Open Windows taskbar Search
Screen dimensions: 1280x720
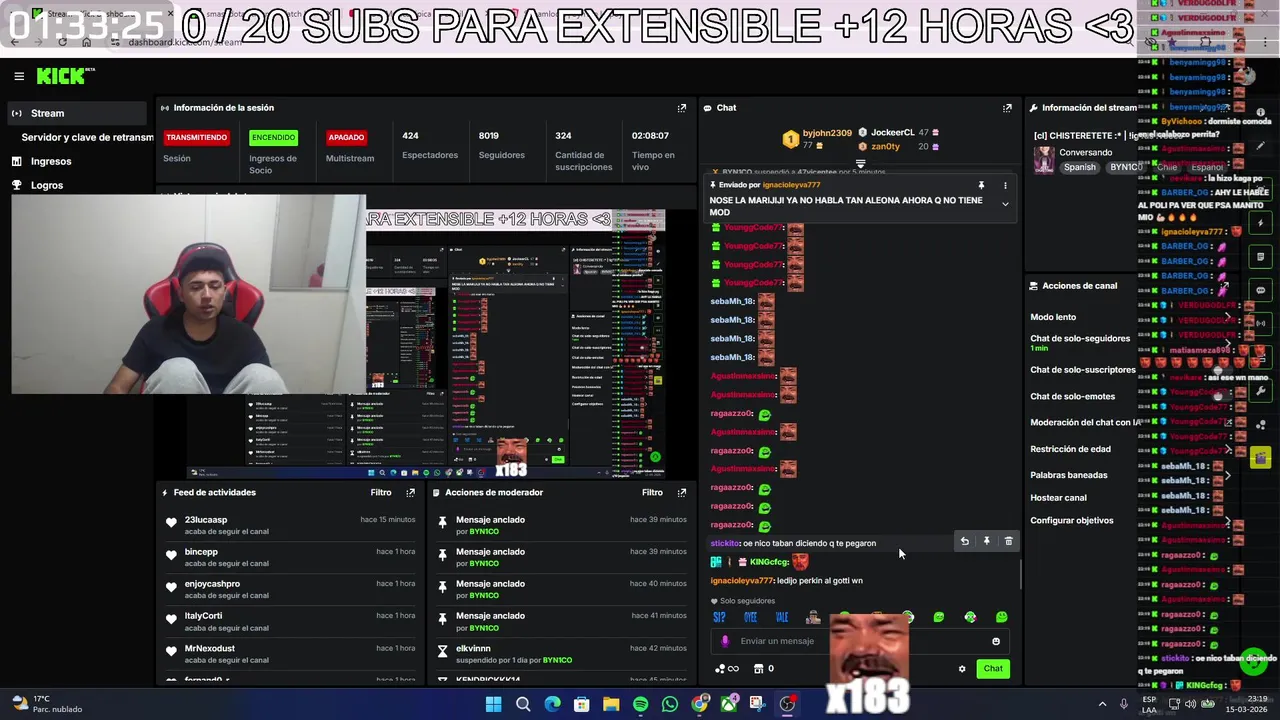(x=523, y=704)
